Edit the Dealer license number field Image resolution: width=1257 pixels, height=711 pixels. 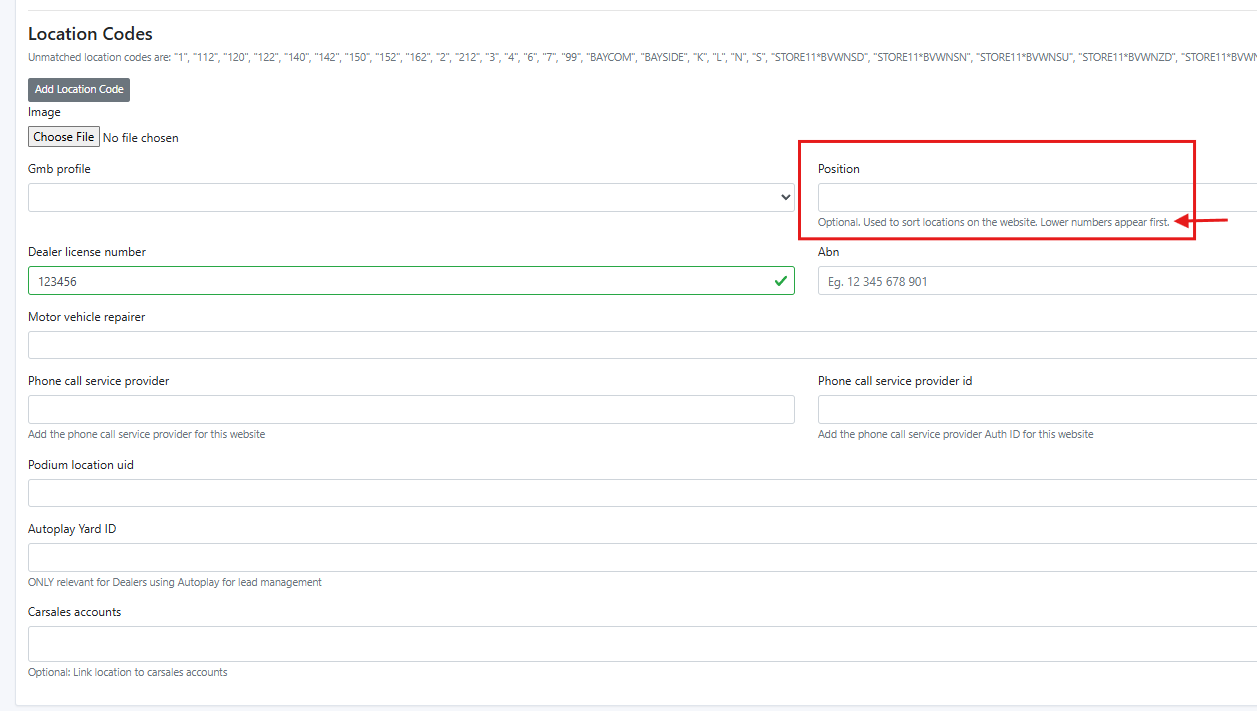click(411, 281)
